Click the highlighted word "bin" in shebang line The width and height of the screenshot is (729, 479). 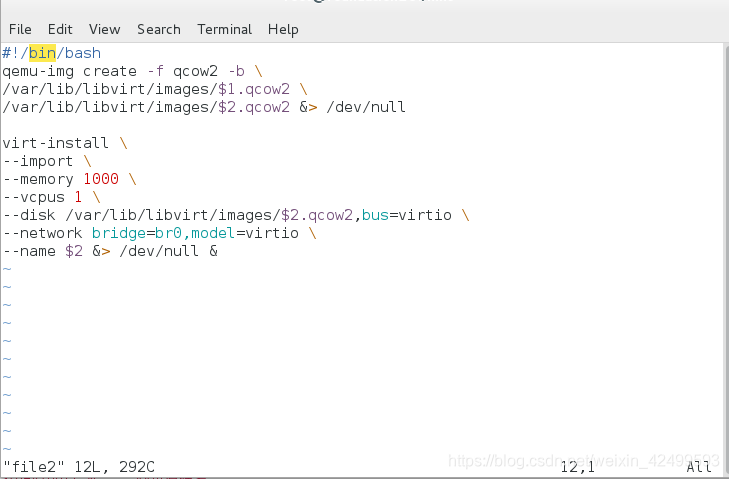point(42,53)
